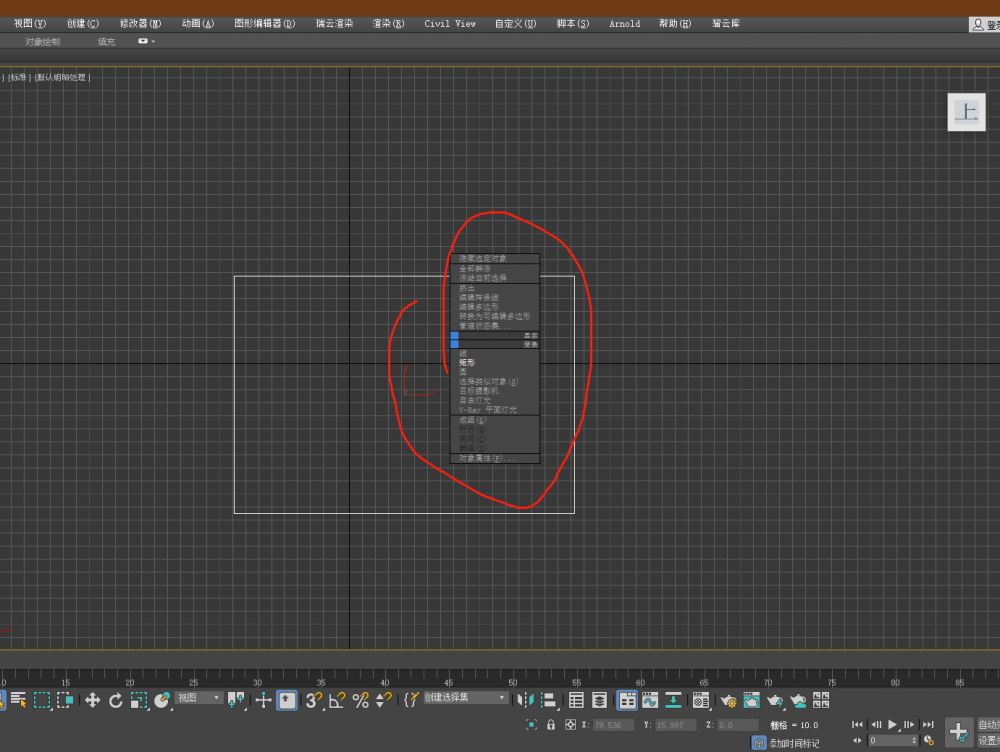1000x752 pixels.
Task: Open the Schematic View icon
Action: [x=673, y=700]
